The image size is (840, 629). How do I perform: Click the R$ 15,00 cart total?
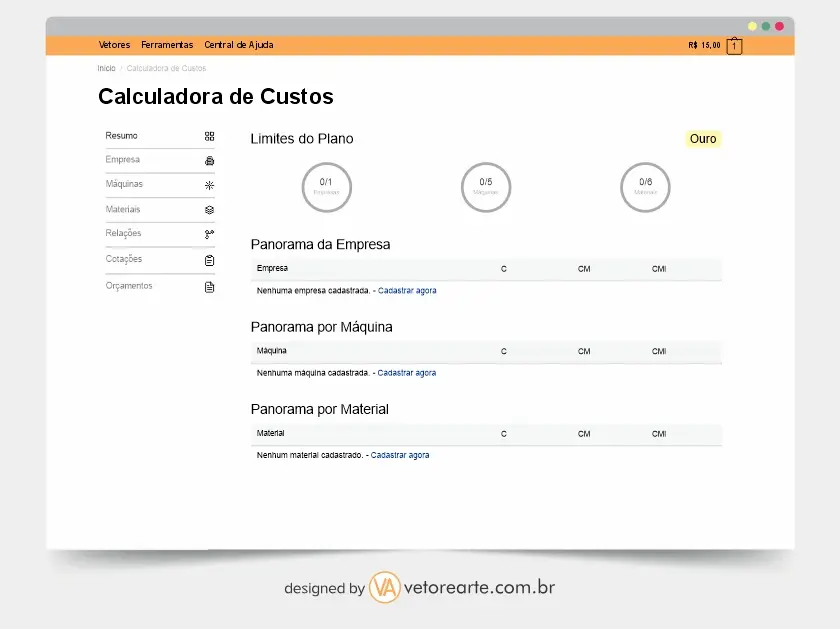point(704,46)
